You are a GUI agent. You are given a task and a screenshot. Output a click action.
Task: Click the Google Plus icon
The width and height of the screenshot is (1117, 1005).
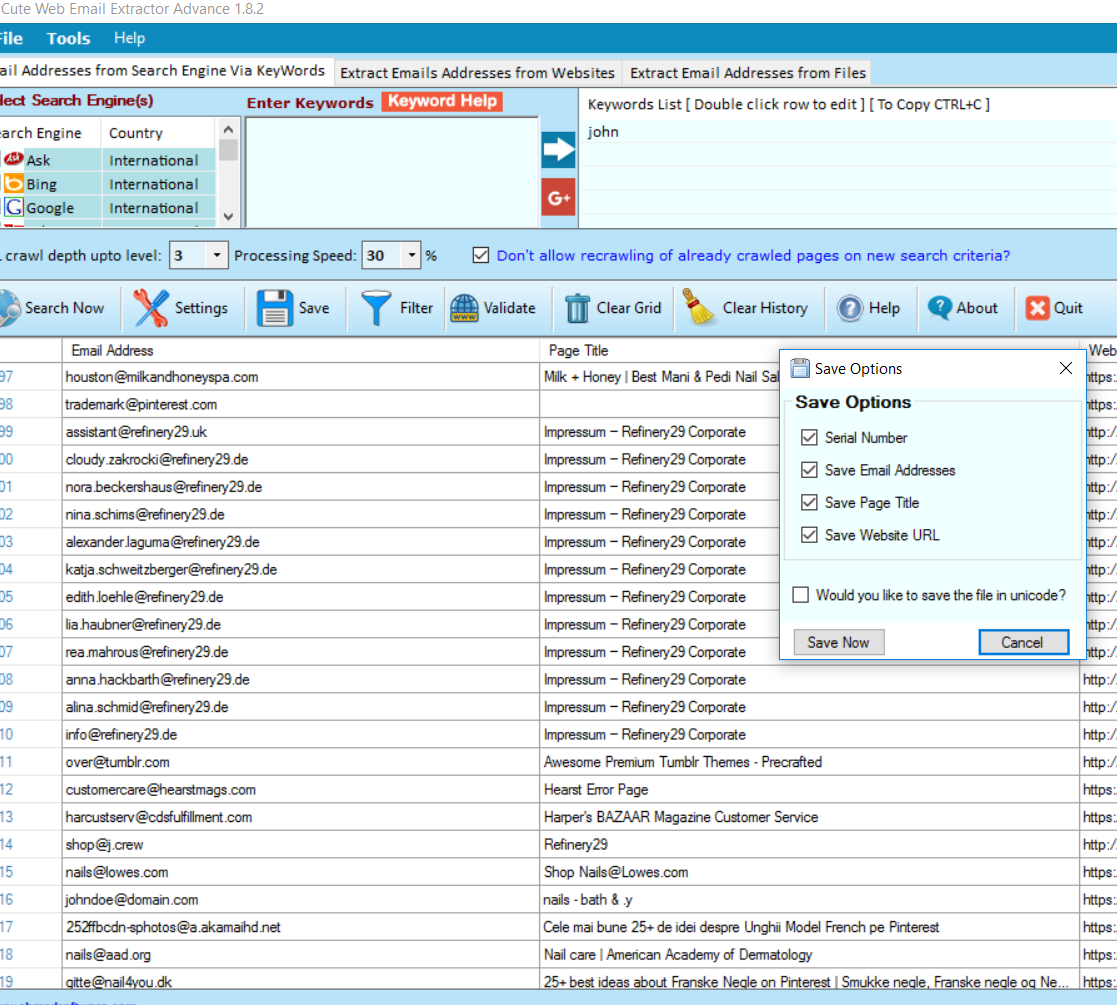pos(558,197)
